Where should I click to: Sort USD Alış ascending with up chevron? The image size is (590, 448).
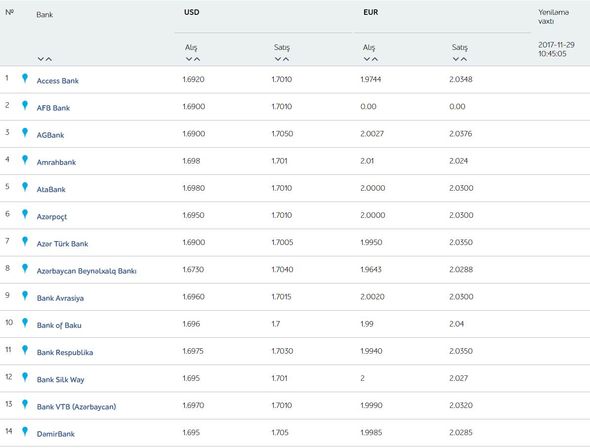[197, 59]
